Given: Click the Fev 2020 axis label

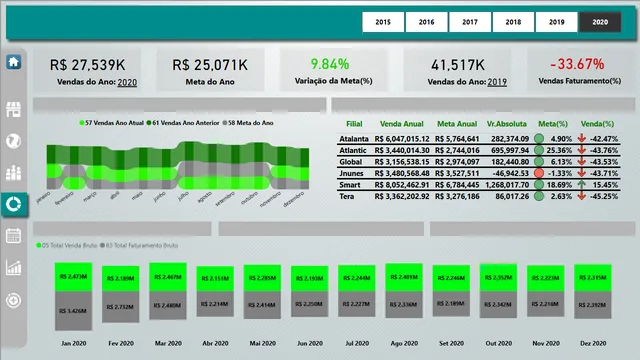Looking at the screenshot, I should coord(121,343).
